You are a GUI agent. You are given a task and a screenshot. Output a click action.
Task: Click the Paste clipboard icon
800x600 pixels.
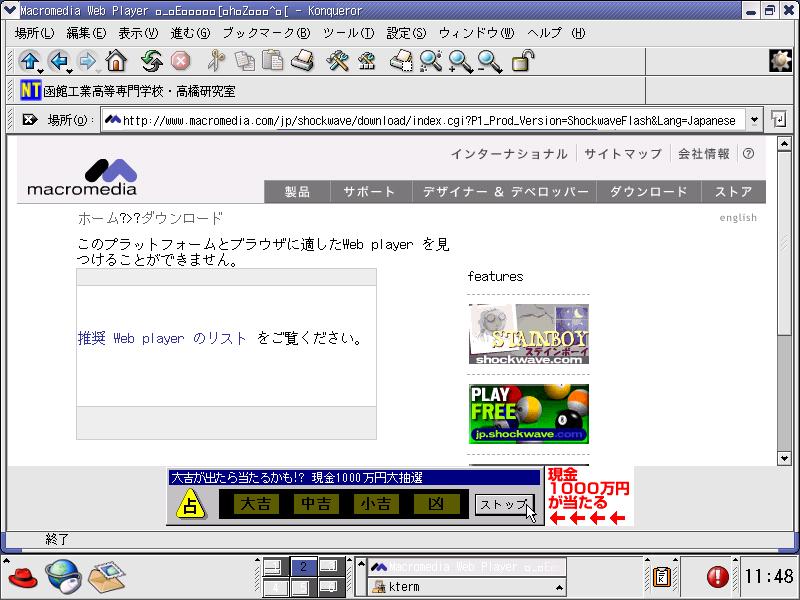point(273,61)
